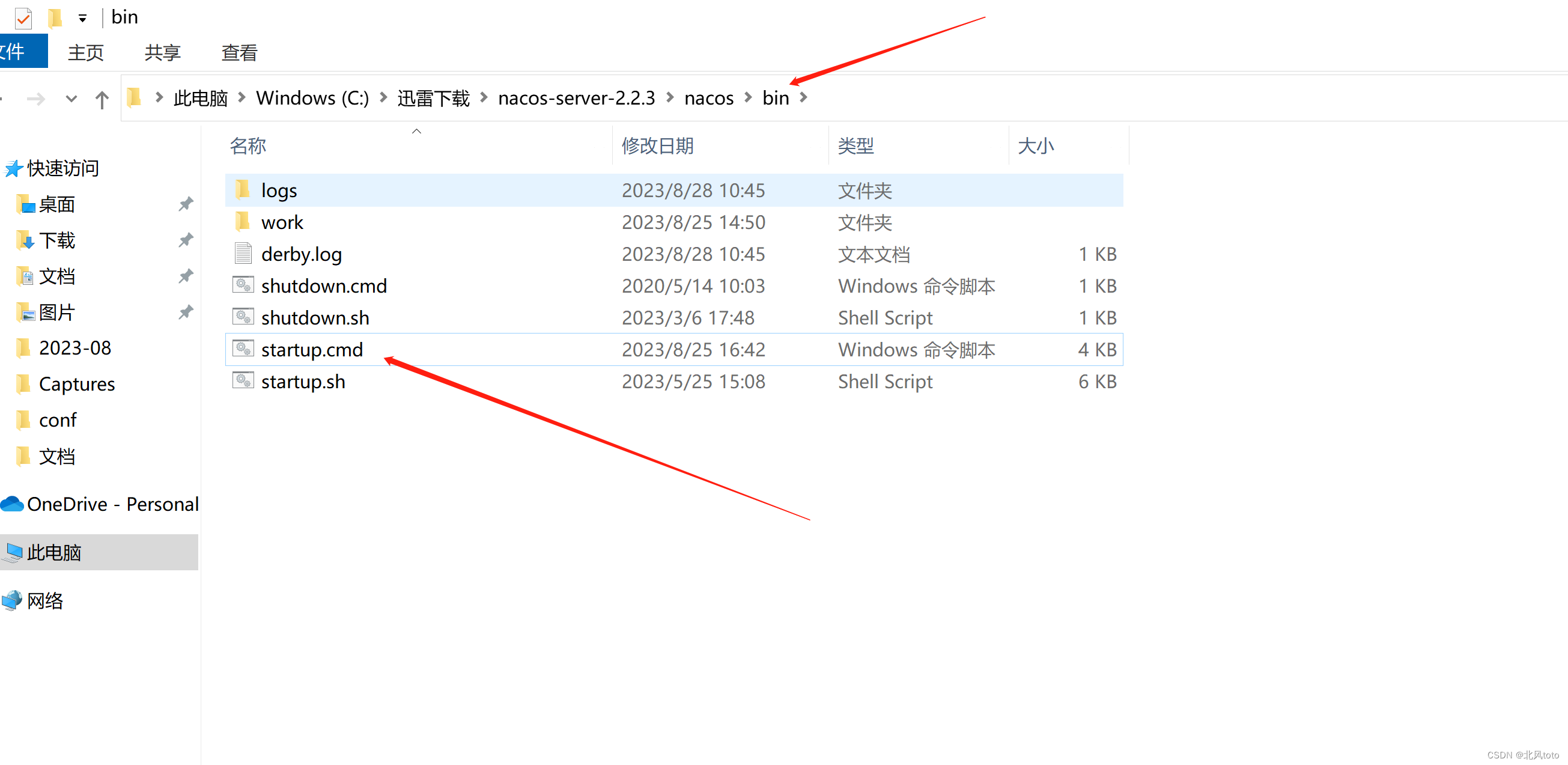Select the startup.cmd script icon
The width and height of the screenshot is (1568, 765).
click(243, 349)
